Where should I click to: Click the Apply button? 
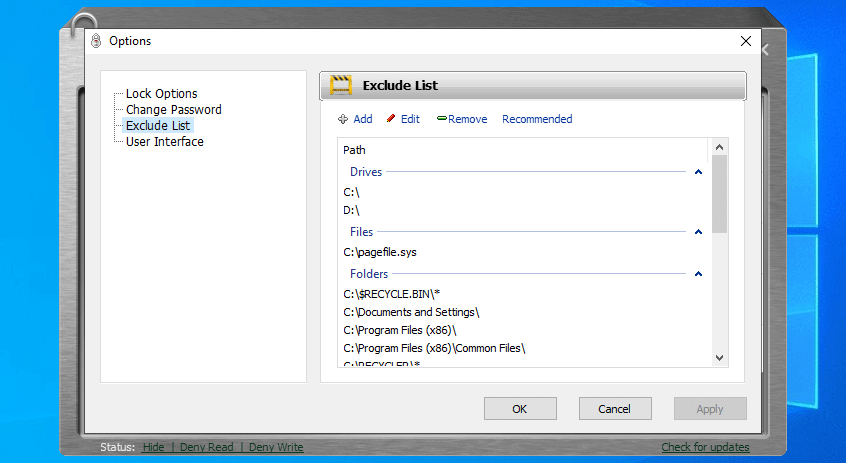[x=710, y=409]
